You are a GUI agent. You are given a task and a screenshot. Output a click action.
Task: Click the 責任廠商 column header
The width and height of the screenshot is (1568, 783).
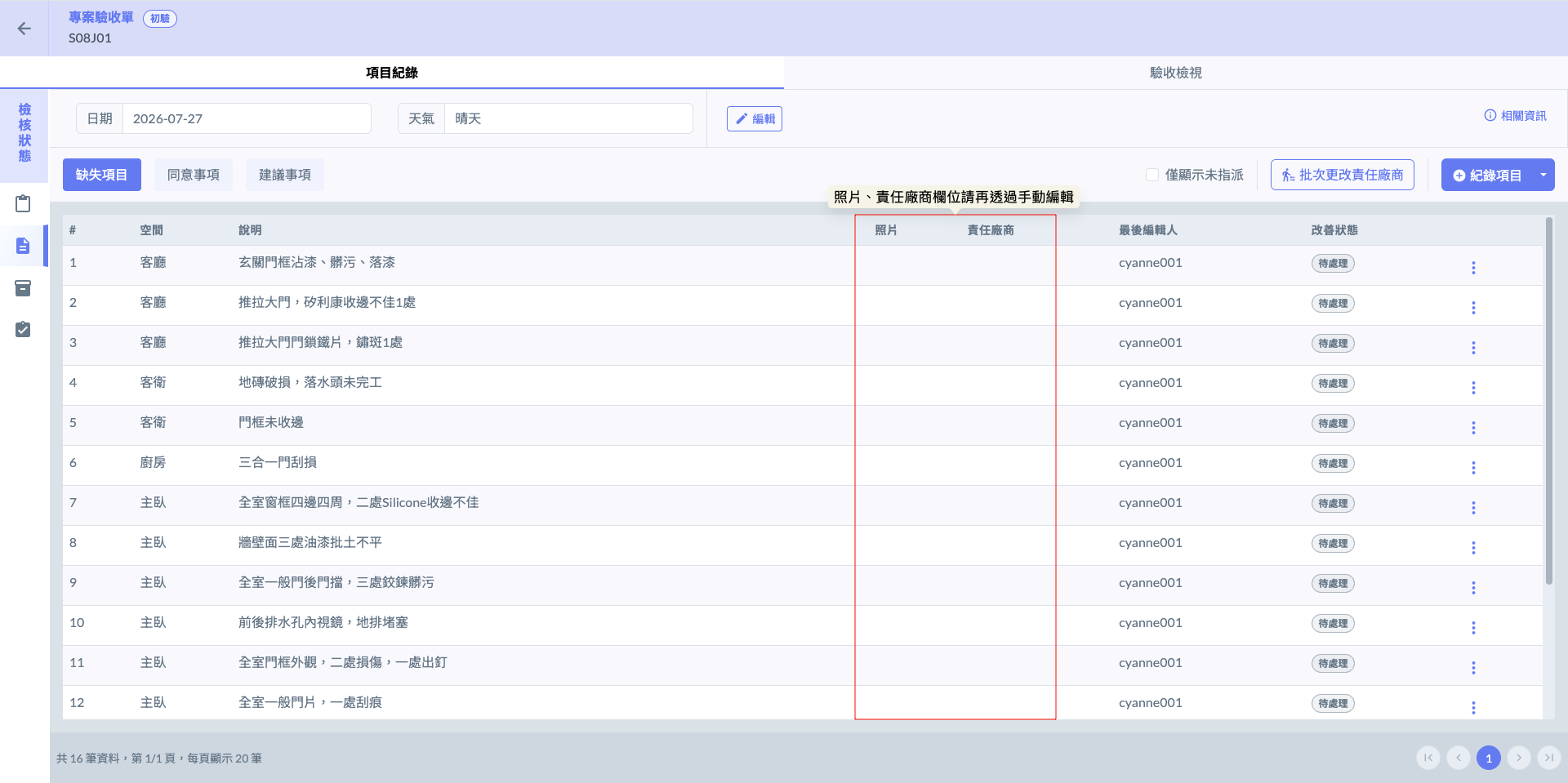(x=991, y=230)
